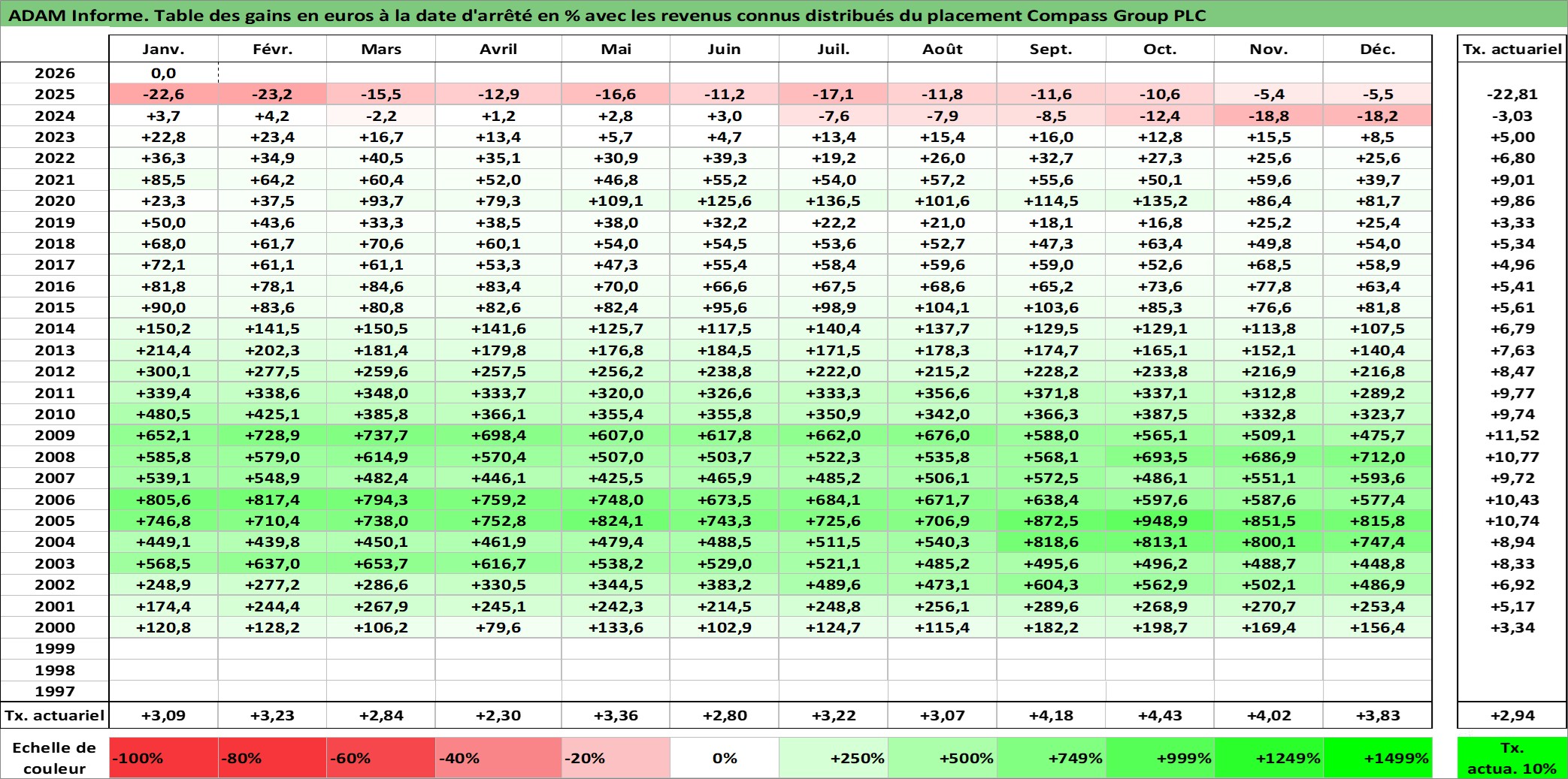The width and height of the screenshot is (1568, 779).
Task: Click the +250% light green swatch
Action: tap(834, 758)
